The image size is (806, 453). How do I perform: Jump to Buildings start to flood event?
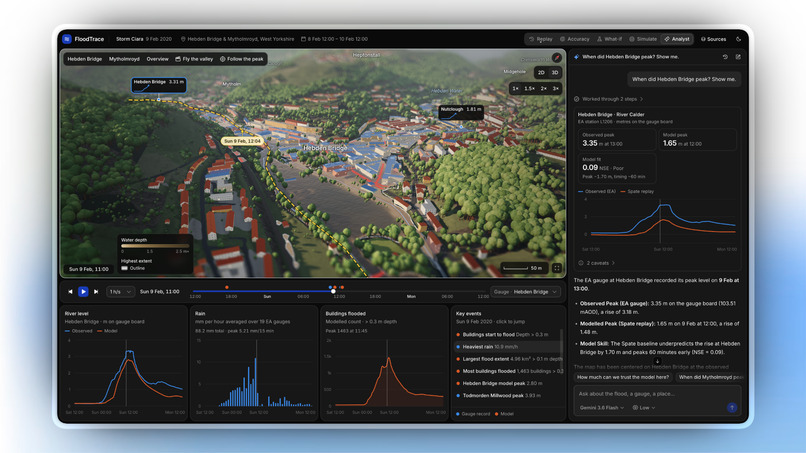coord(508,335)
